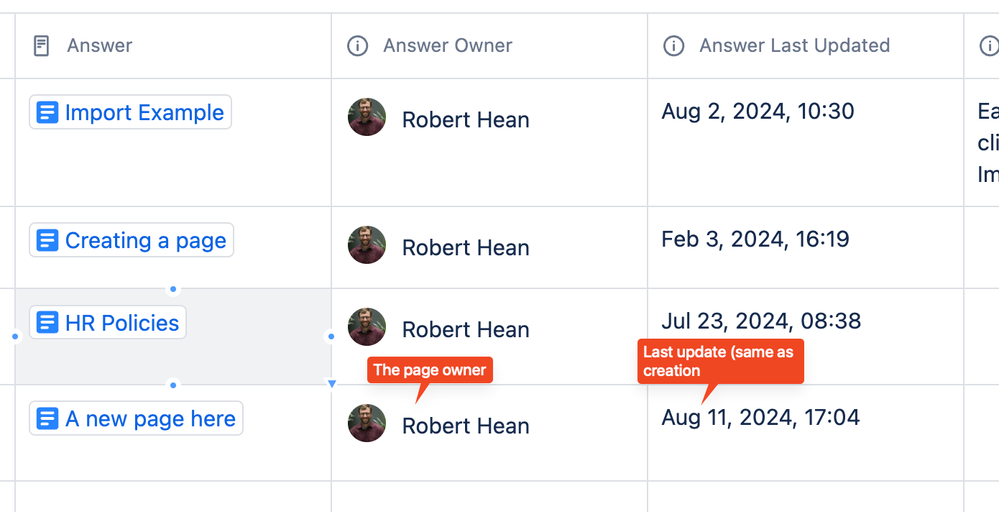Open the HR Policies page link
The width and height of the screenshot is (999, 512).
122,323
